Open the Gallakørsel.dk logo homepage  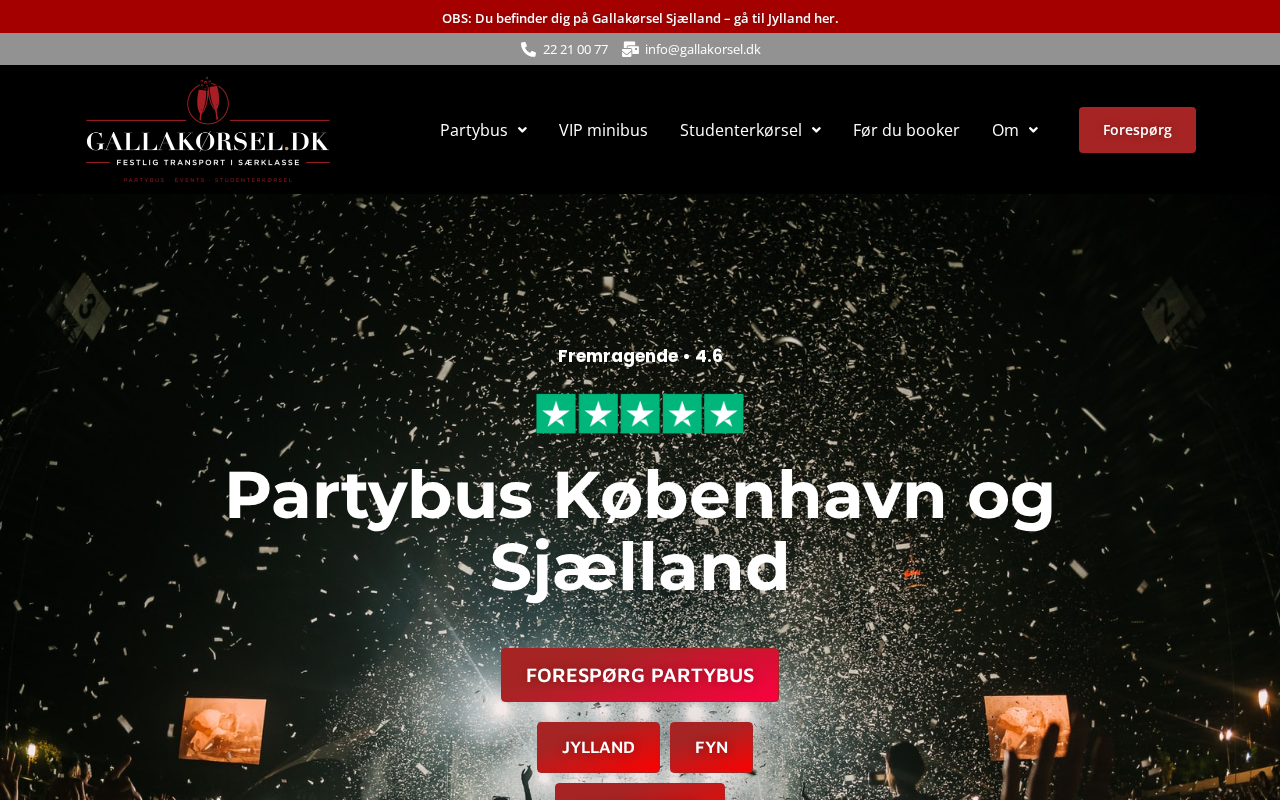coord(208,130)
